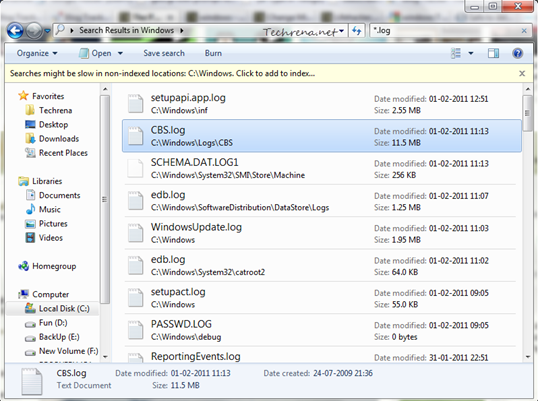The image size is (538, 401).
Task: Dismiss the yellow info bar
Action: [522, 73]
